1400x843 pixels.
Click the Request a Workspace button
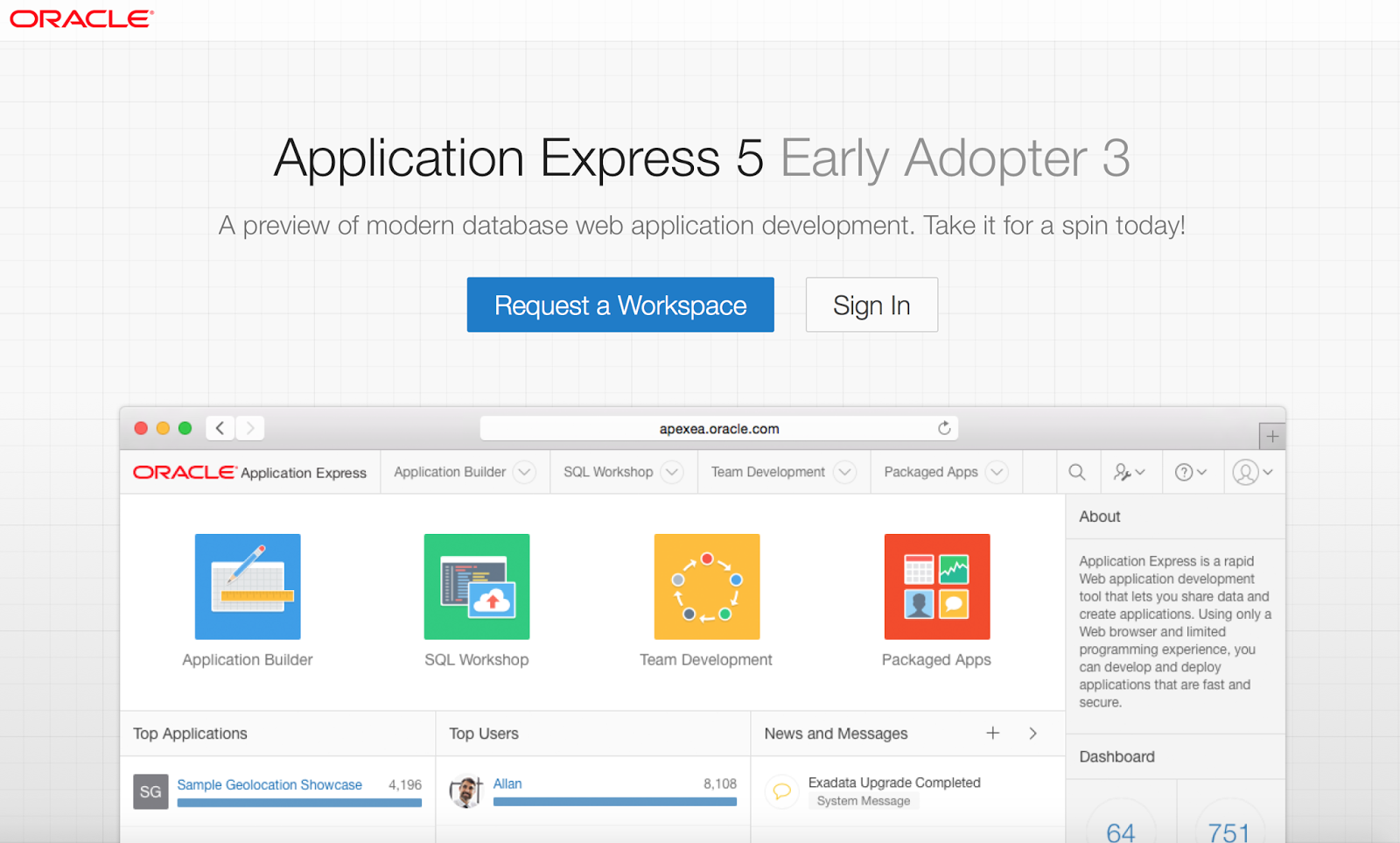click(x=620, y=305)
